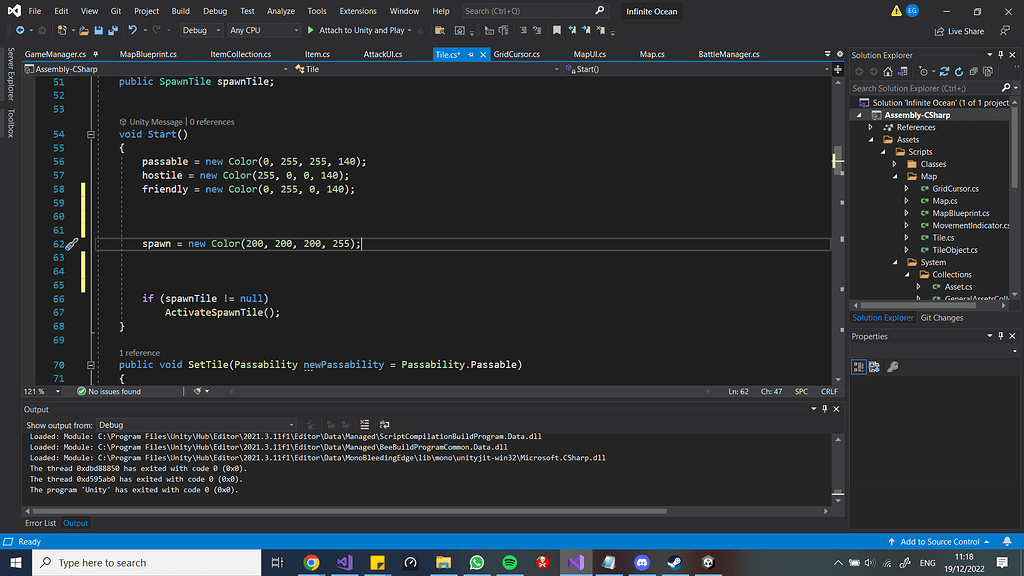
Task: Click the Undo arrow icon
Action: [x=132, y=31]
